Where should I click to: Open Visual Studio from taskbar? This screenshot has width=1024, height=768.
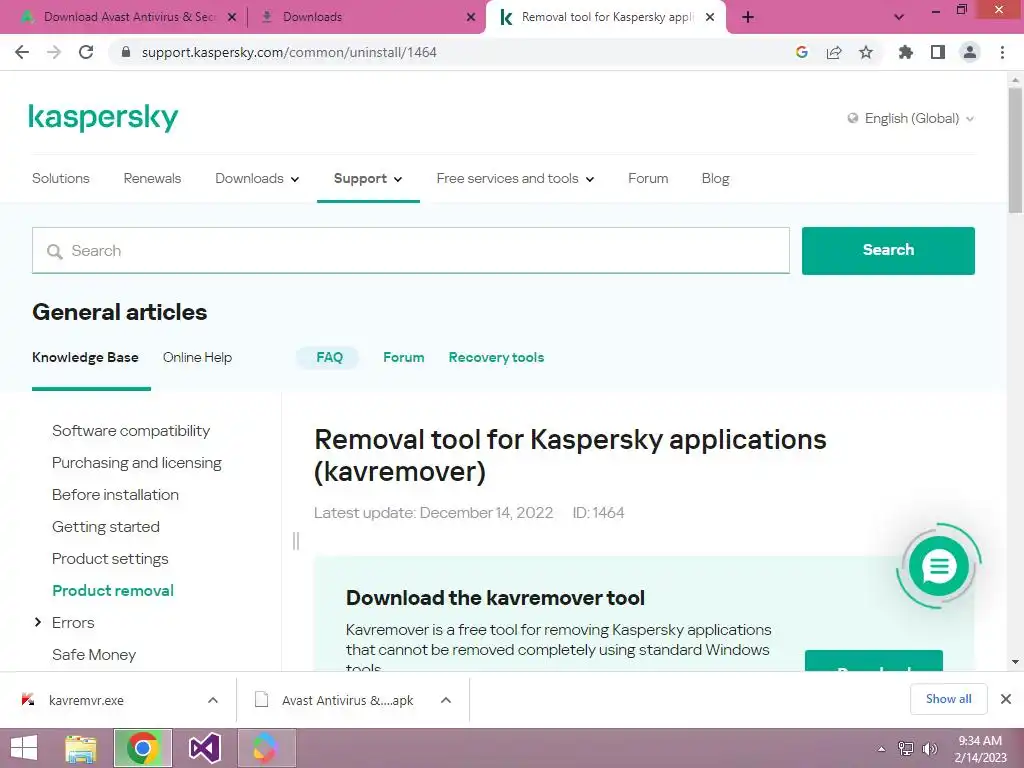(204, 748)
